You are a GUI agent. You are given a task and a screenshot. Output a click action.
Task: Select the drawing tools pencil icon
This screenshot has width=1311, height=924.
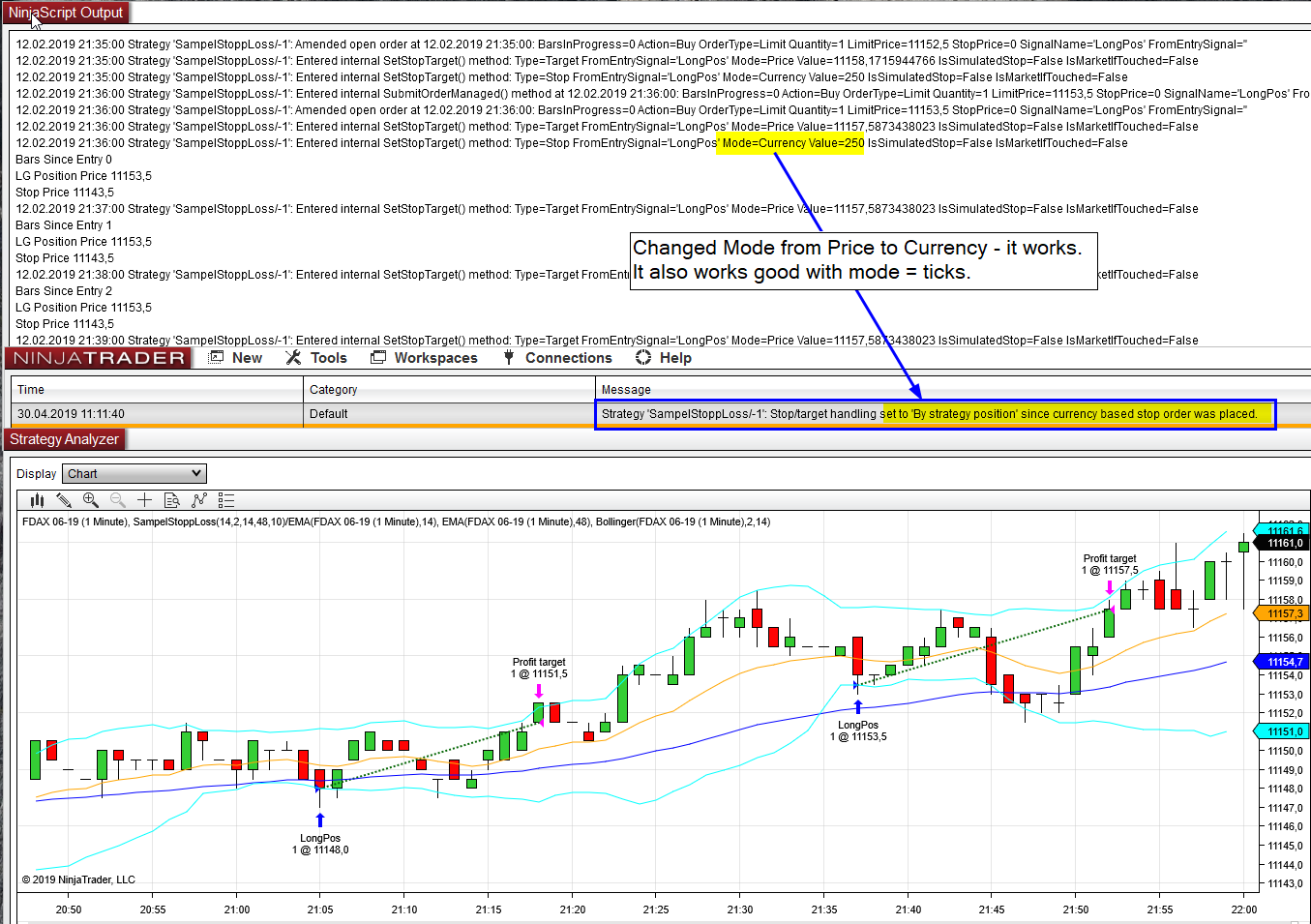tap(64, 500)
